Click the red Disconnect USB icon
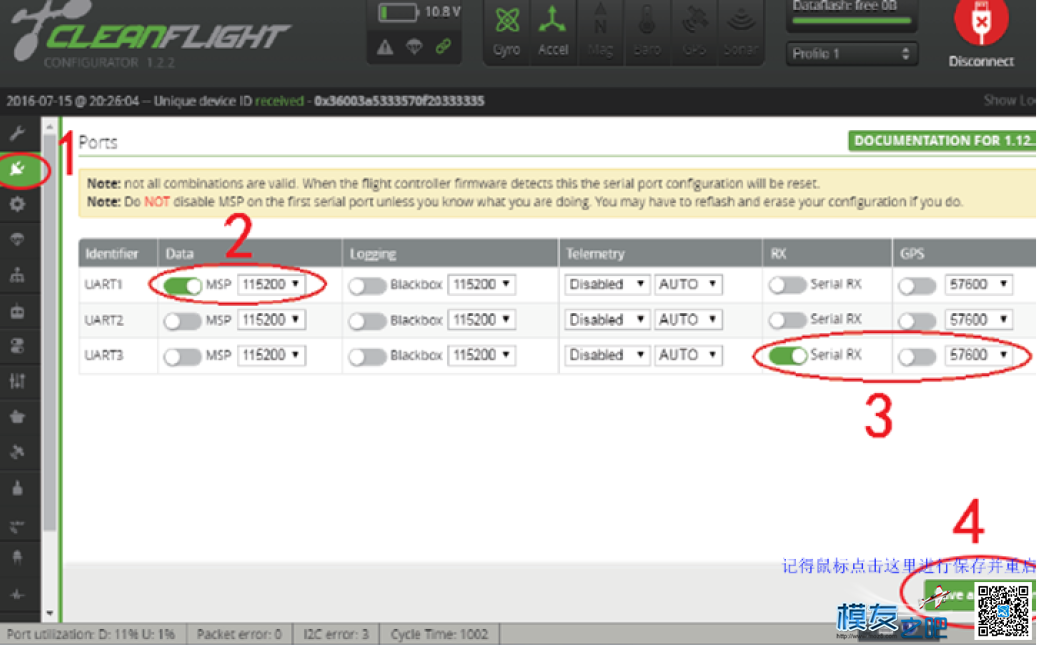1037x645 pixels. (981, 21)
